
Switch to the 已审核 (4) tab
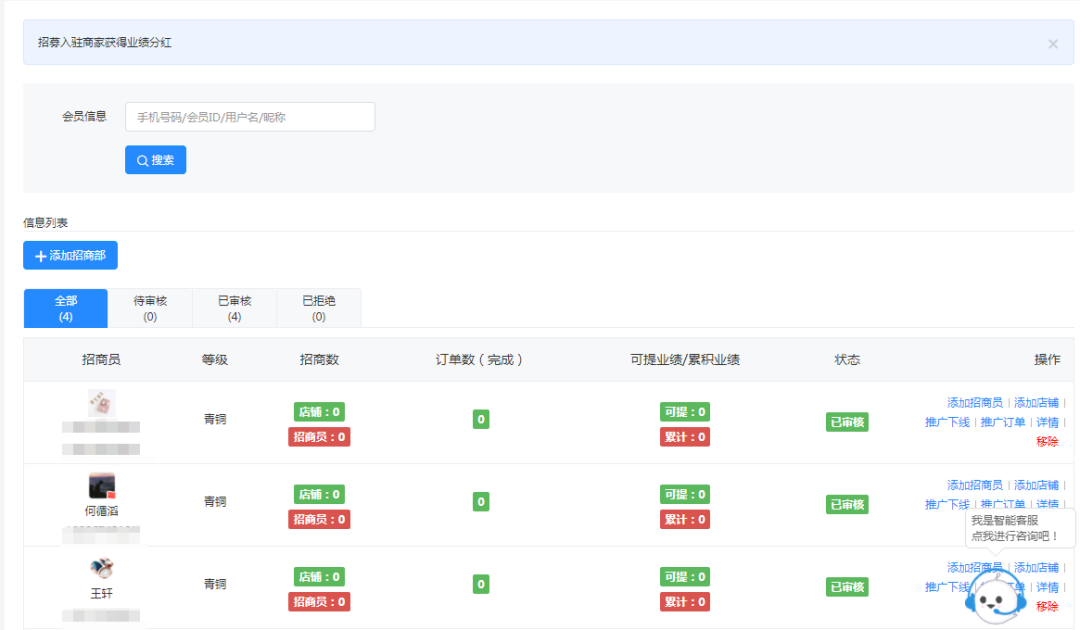(234, 308)
